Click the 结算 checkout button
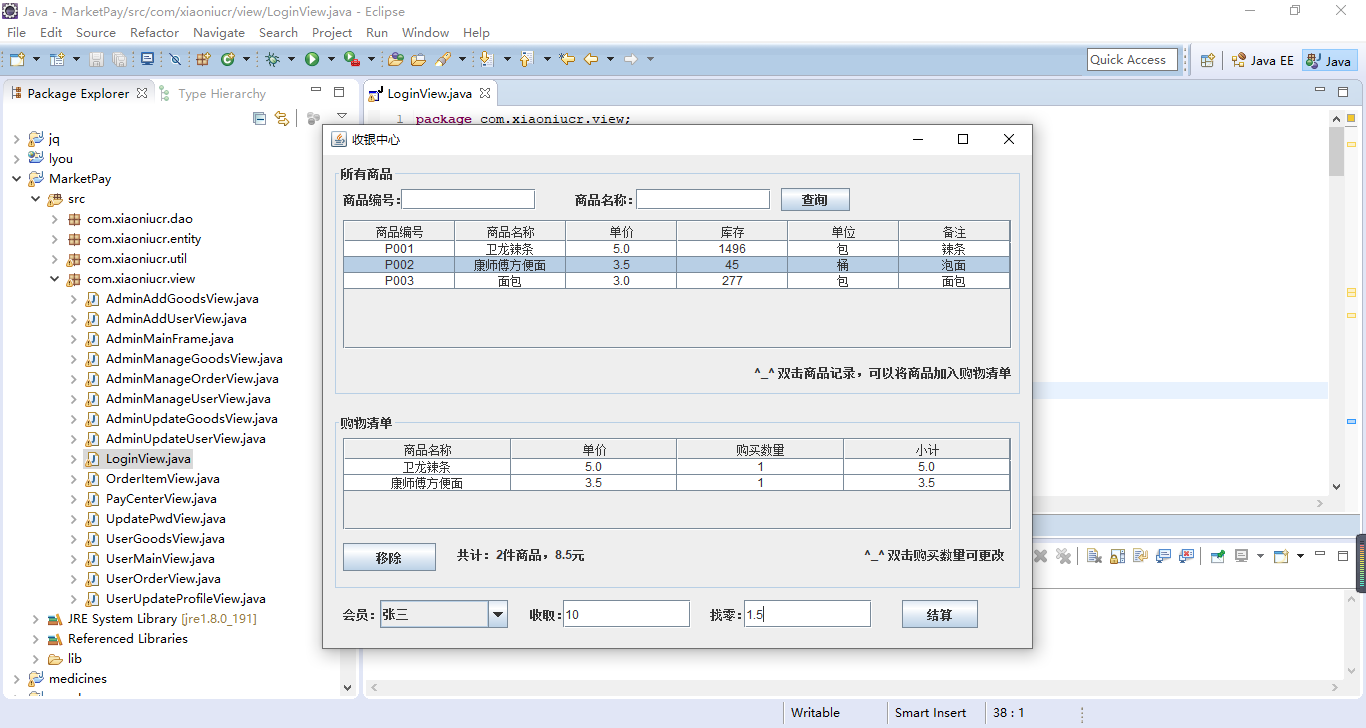Screen dimensions: 1366x728 click(x=939, y=614)
